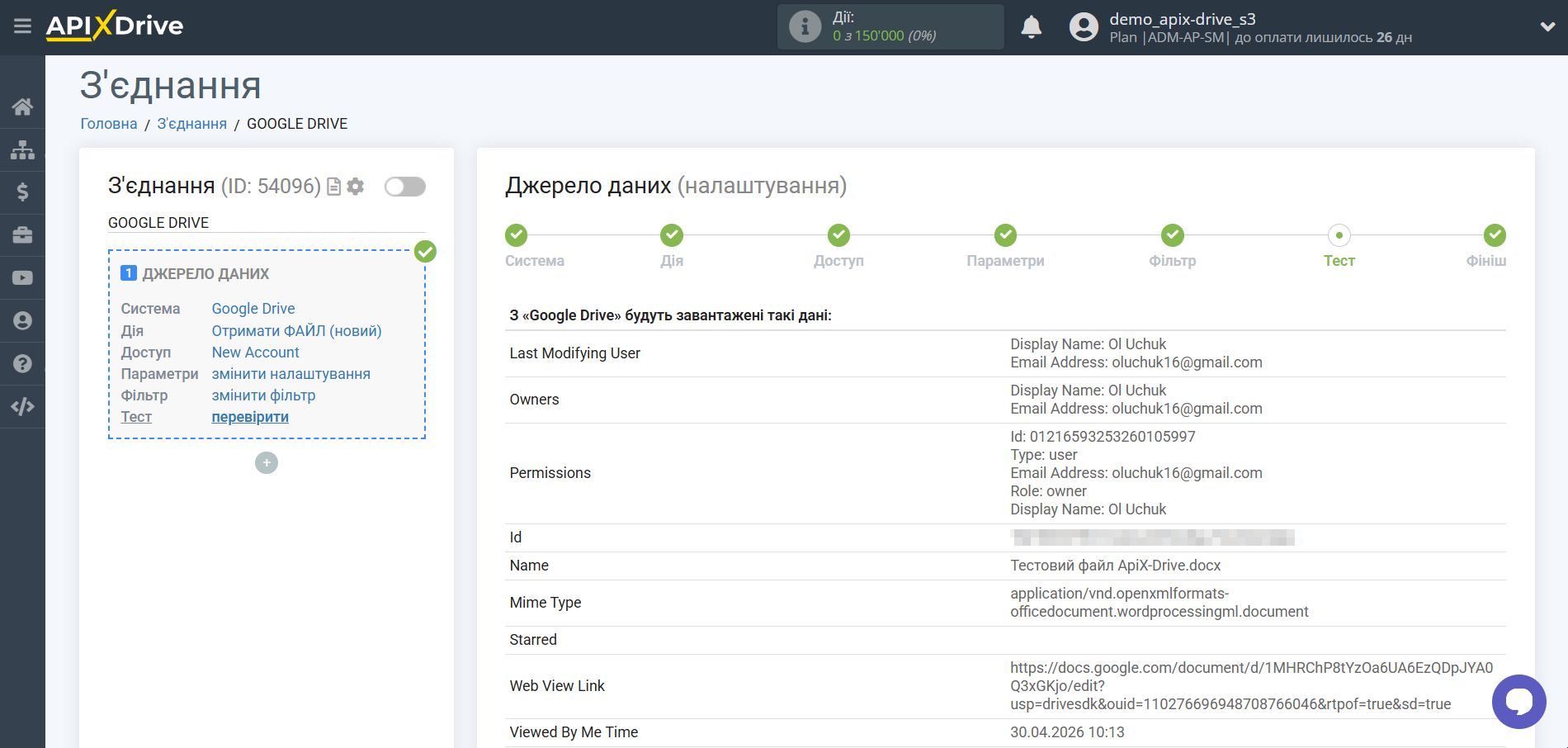1568x748 pixels.
Task: Open the home icon in sidebar
Action: 22,107
